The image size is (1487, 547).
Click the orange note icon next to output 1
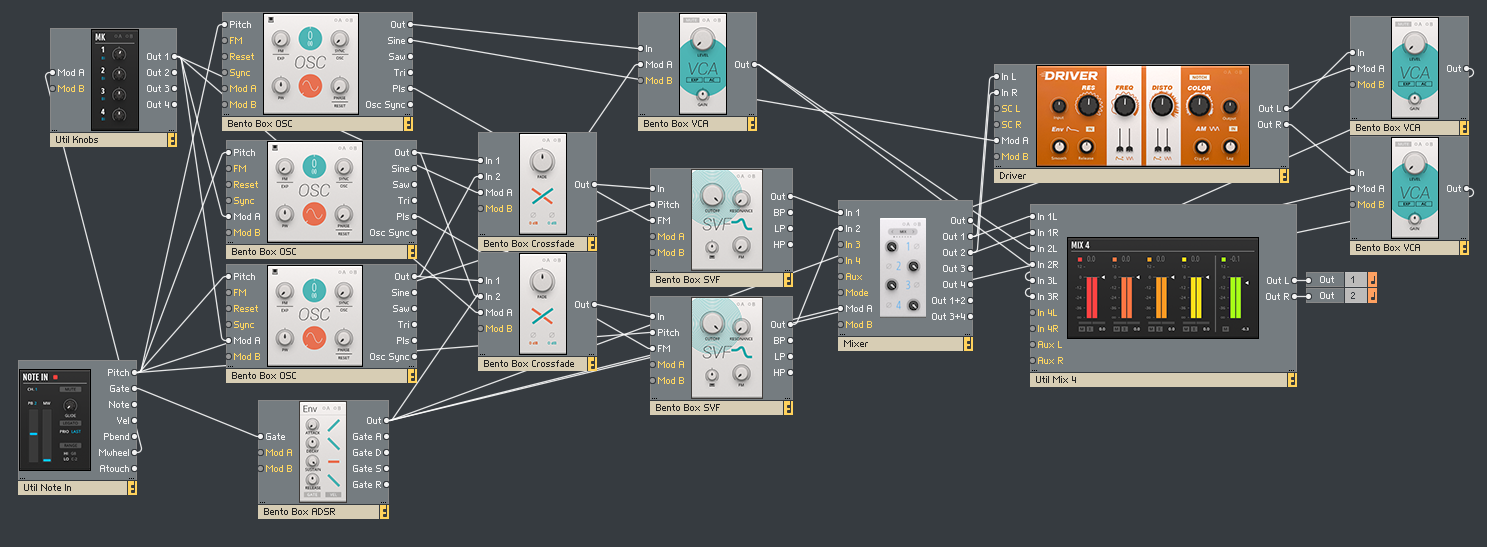(1372, 280)
